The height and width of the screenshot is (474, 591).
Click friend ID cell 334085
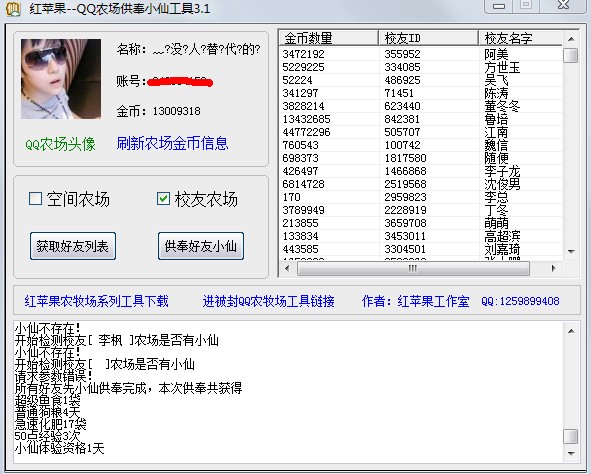[x=402, y=67]
